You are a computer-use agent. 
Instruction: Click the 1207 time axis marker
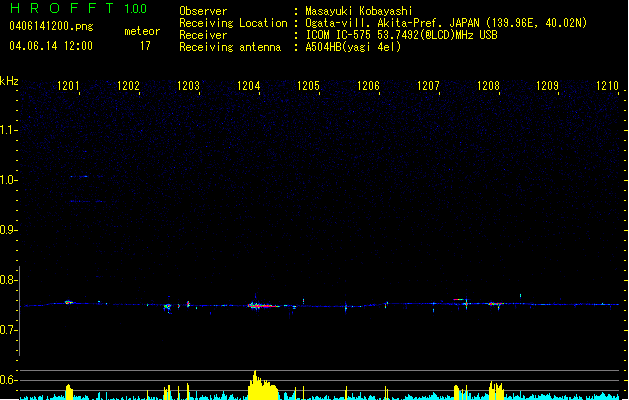[428, 85]
